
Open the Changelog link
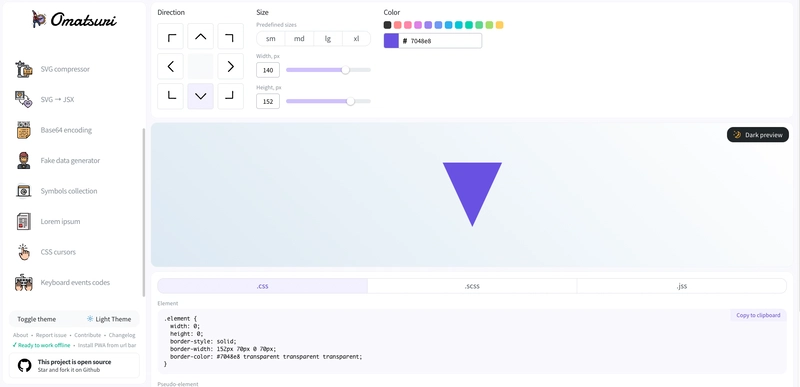pos(122,335)
